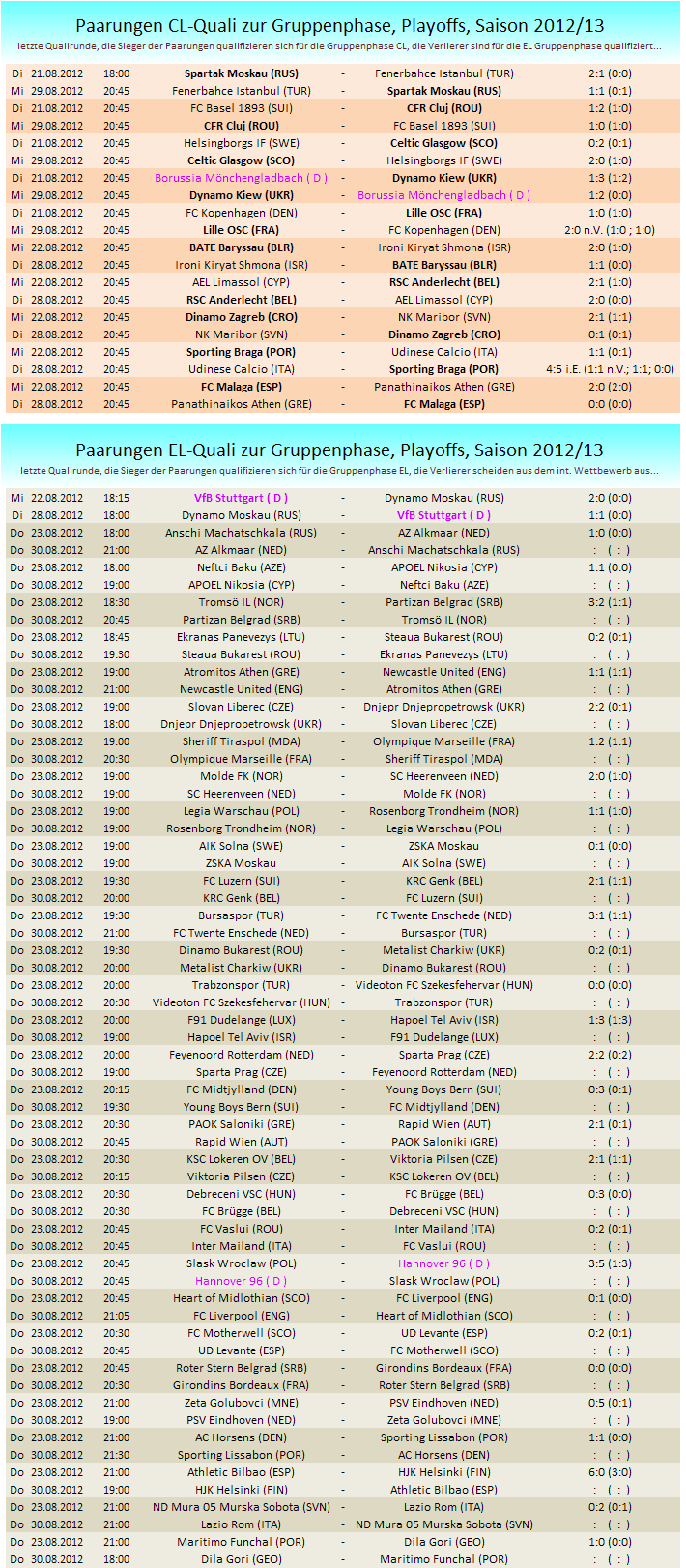
Task: Select home team "Trabzonspor (TUR)" on 23.08.2012
Action: [x=242, y=985]
